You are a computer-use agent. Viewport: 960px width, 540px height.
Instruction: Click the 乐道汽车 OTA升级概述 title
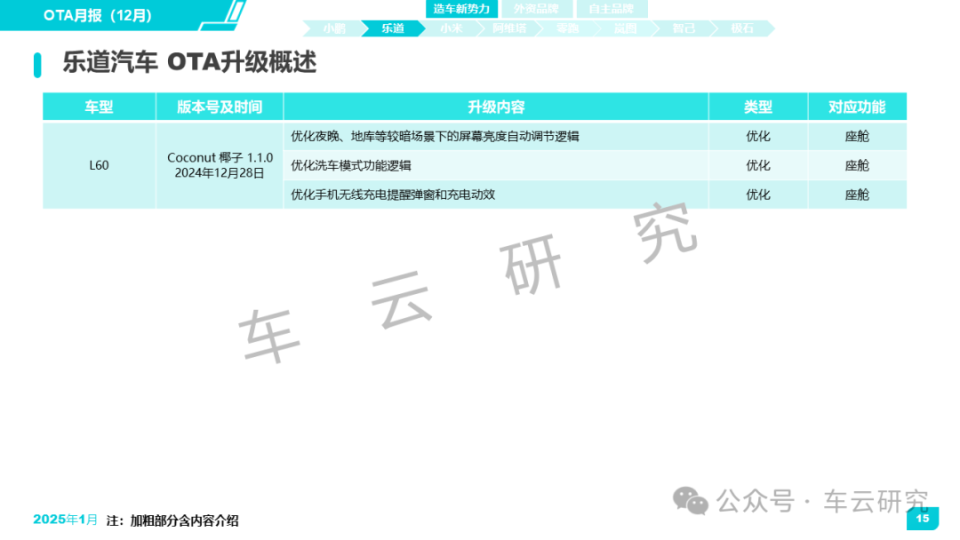coord(189,62)
